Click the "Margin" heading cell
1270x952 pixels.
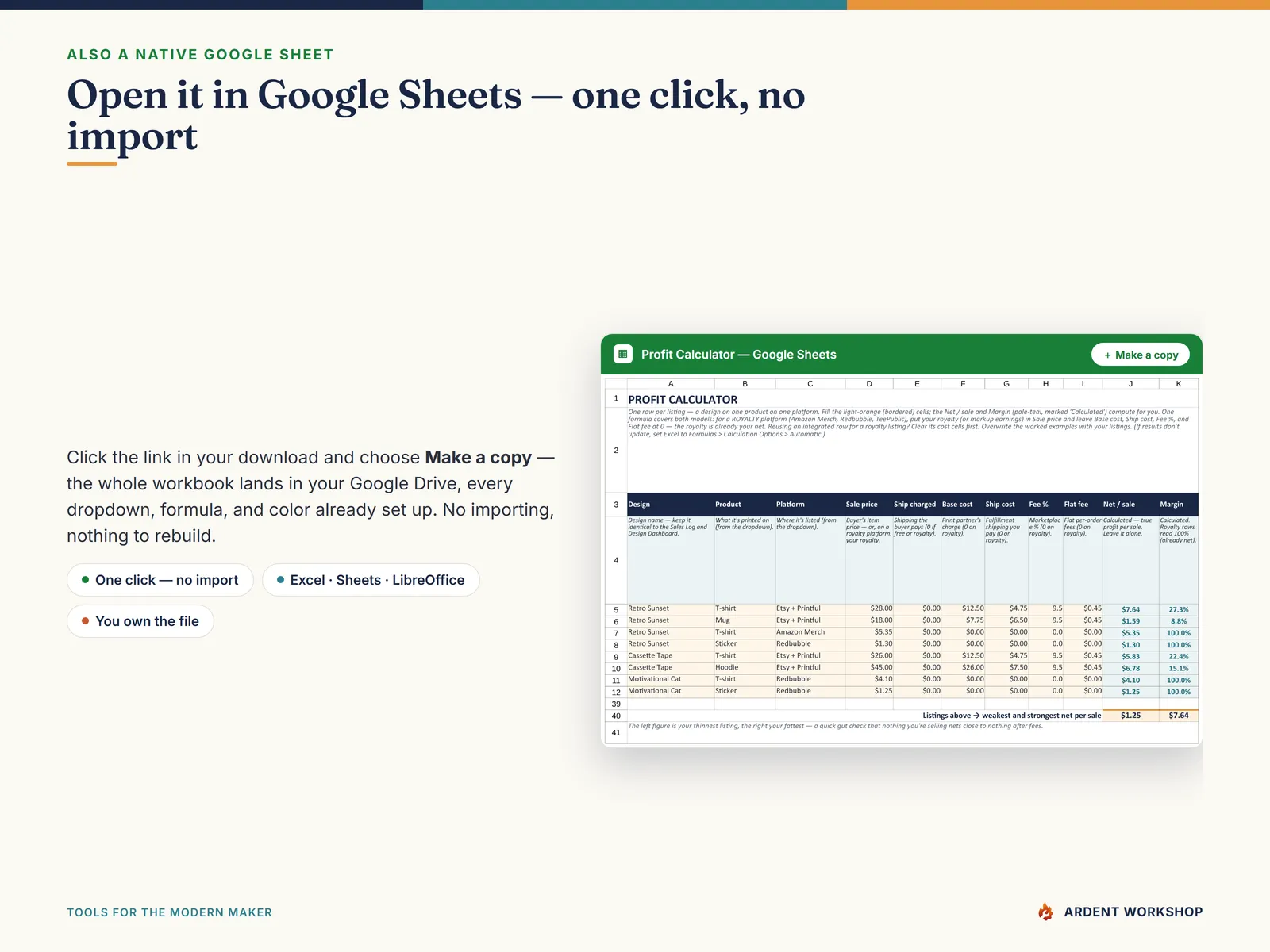tap(1179, 505)
